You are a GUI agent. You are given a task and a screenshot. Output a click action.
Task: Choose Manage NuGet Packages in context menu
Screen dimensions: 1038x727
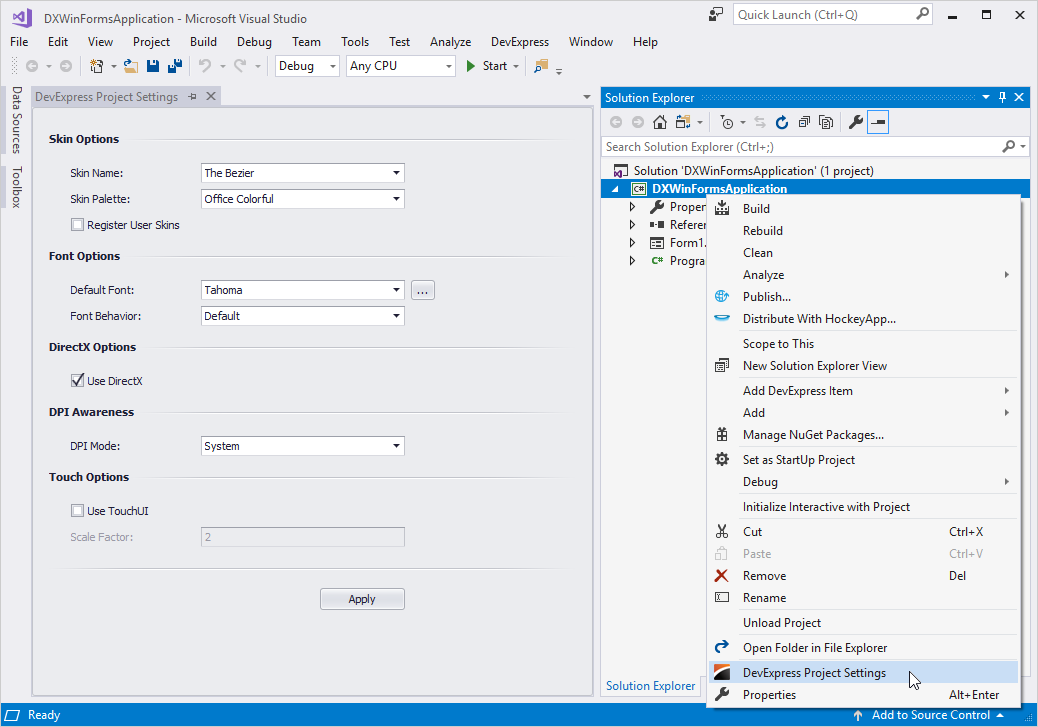[x=813, y=435]
